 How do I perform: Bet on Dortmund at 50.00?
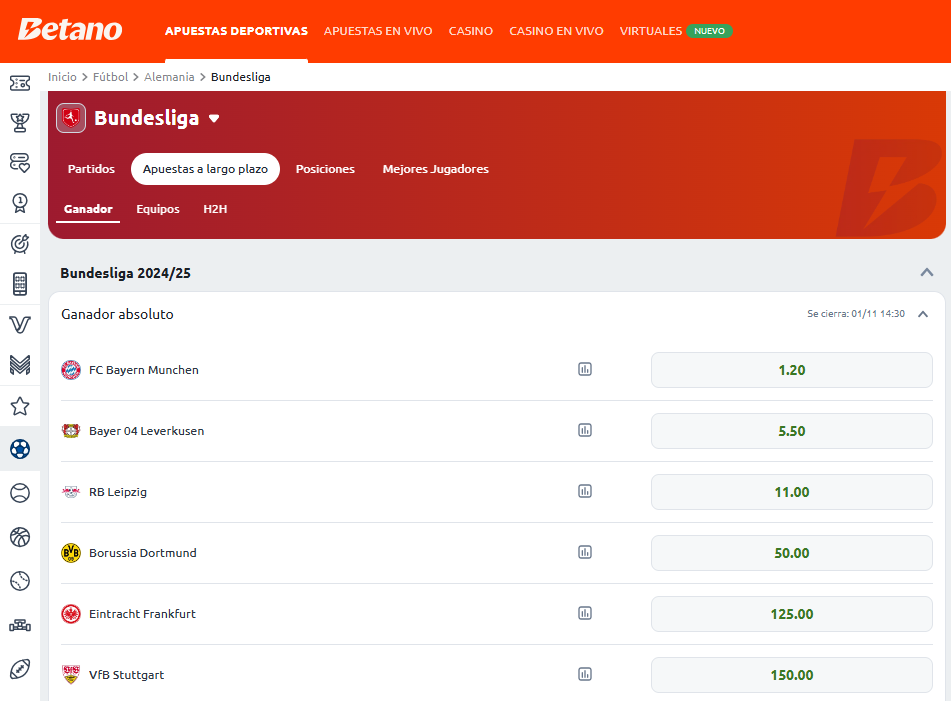click(x=791, y=553)
